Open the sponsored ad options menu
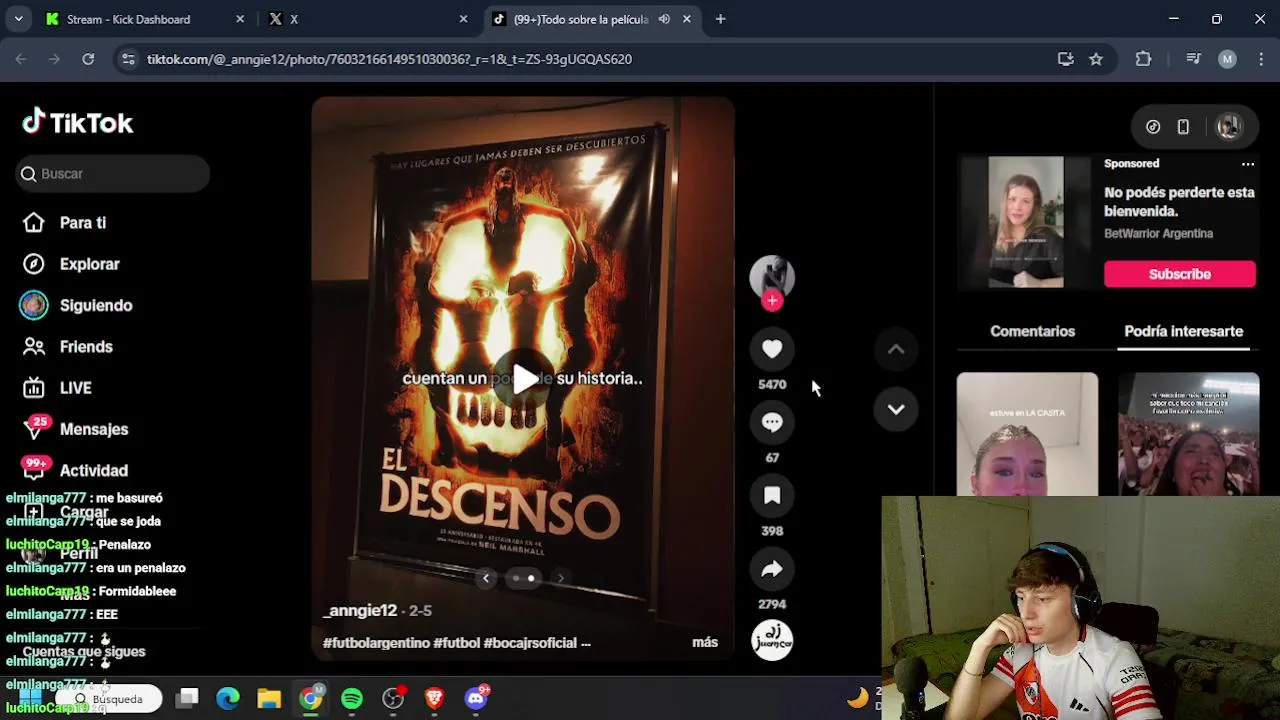 (1248, 164)
